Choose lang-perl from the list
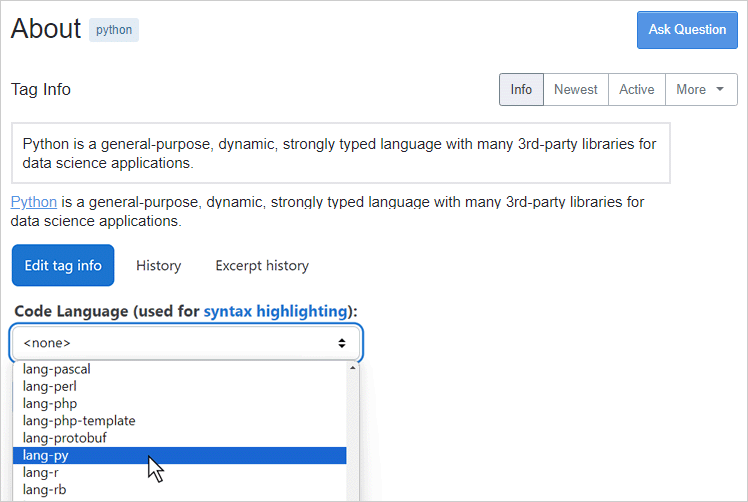This screenshot has width=748, height=502. click(50, 386)
